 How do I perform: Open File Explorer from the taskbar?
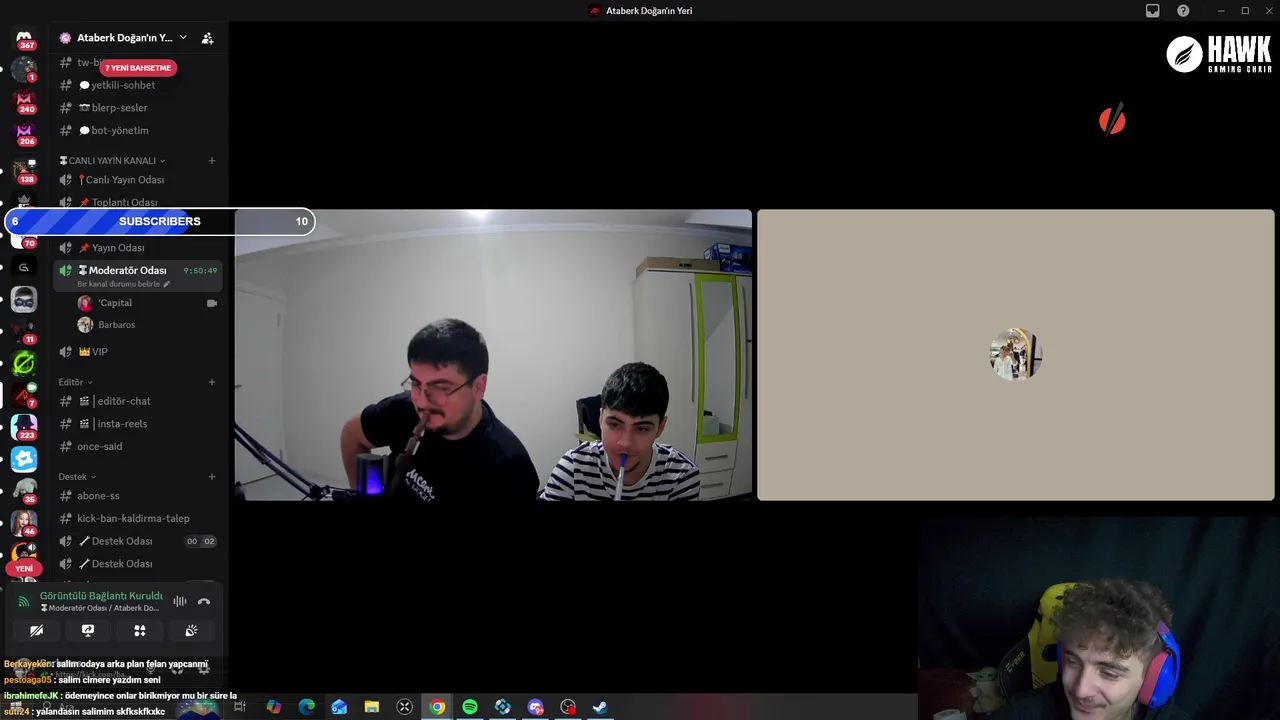[x=372, y=707]
